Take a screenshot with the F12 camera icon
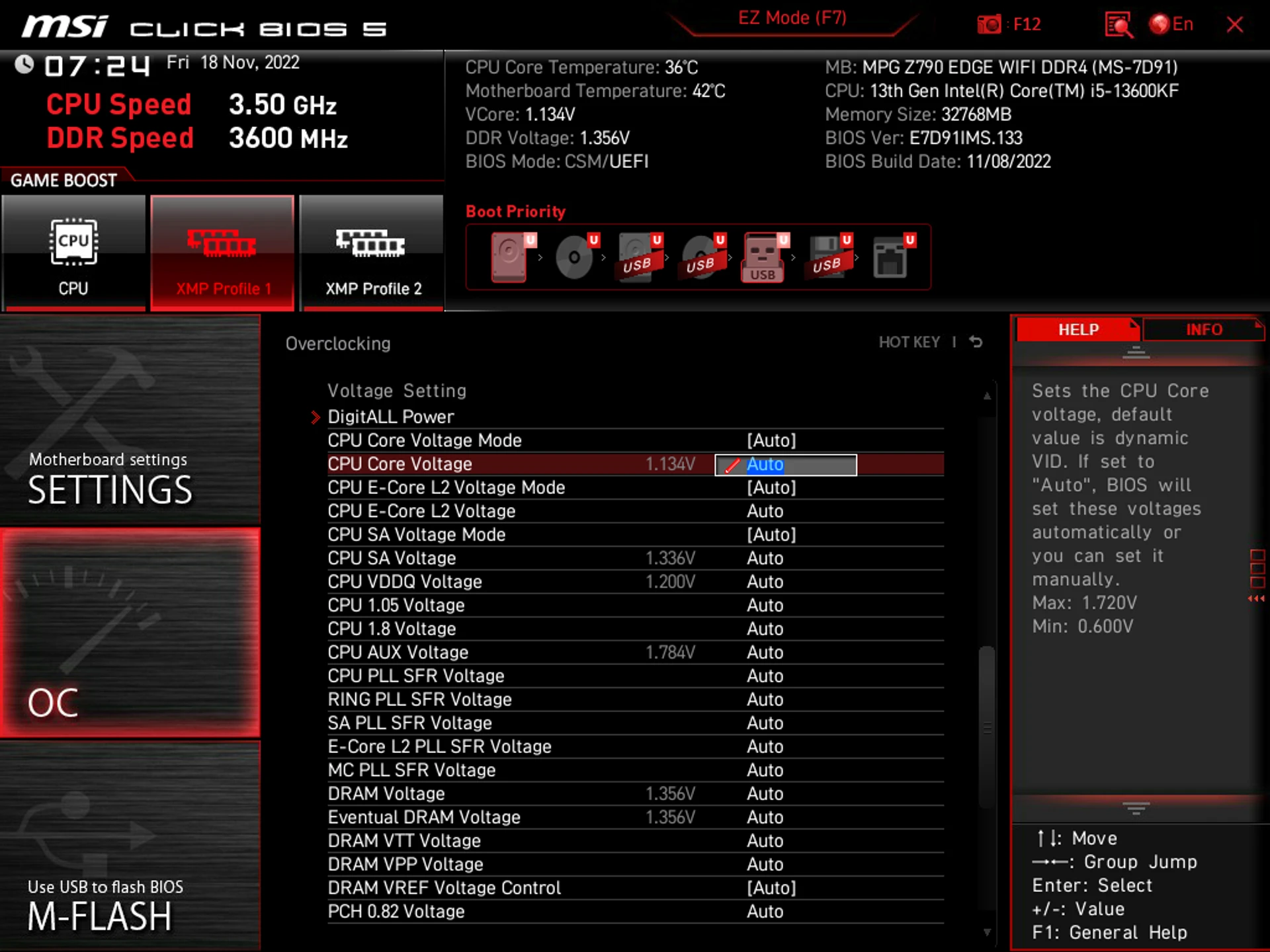Screen dimensions: 1270x952 pos(989,24)
